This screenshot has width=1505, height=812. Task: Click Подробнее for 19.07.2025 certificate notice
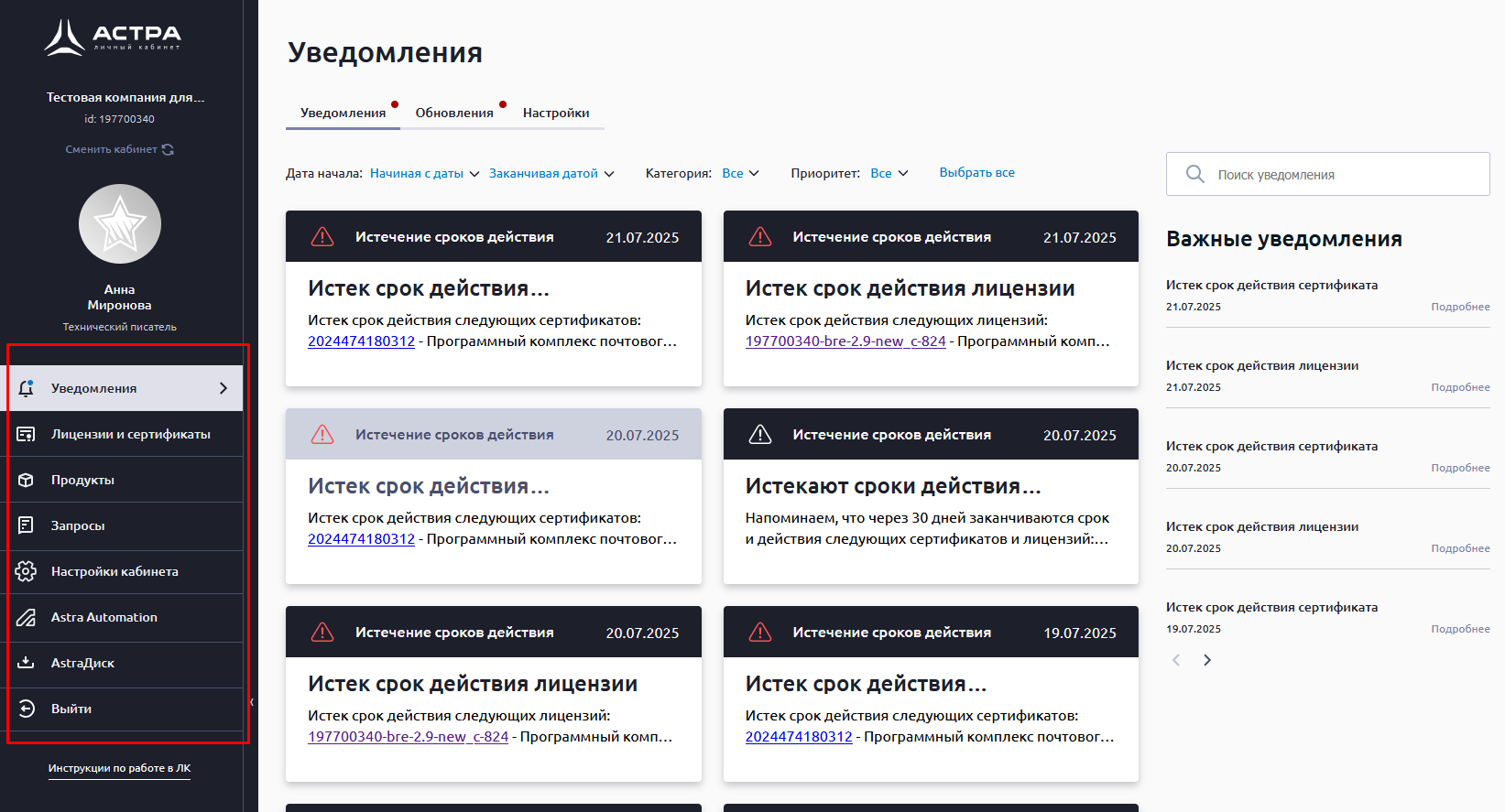coord(1460,629)
